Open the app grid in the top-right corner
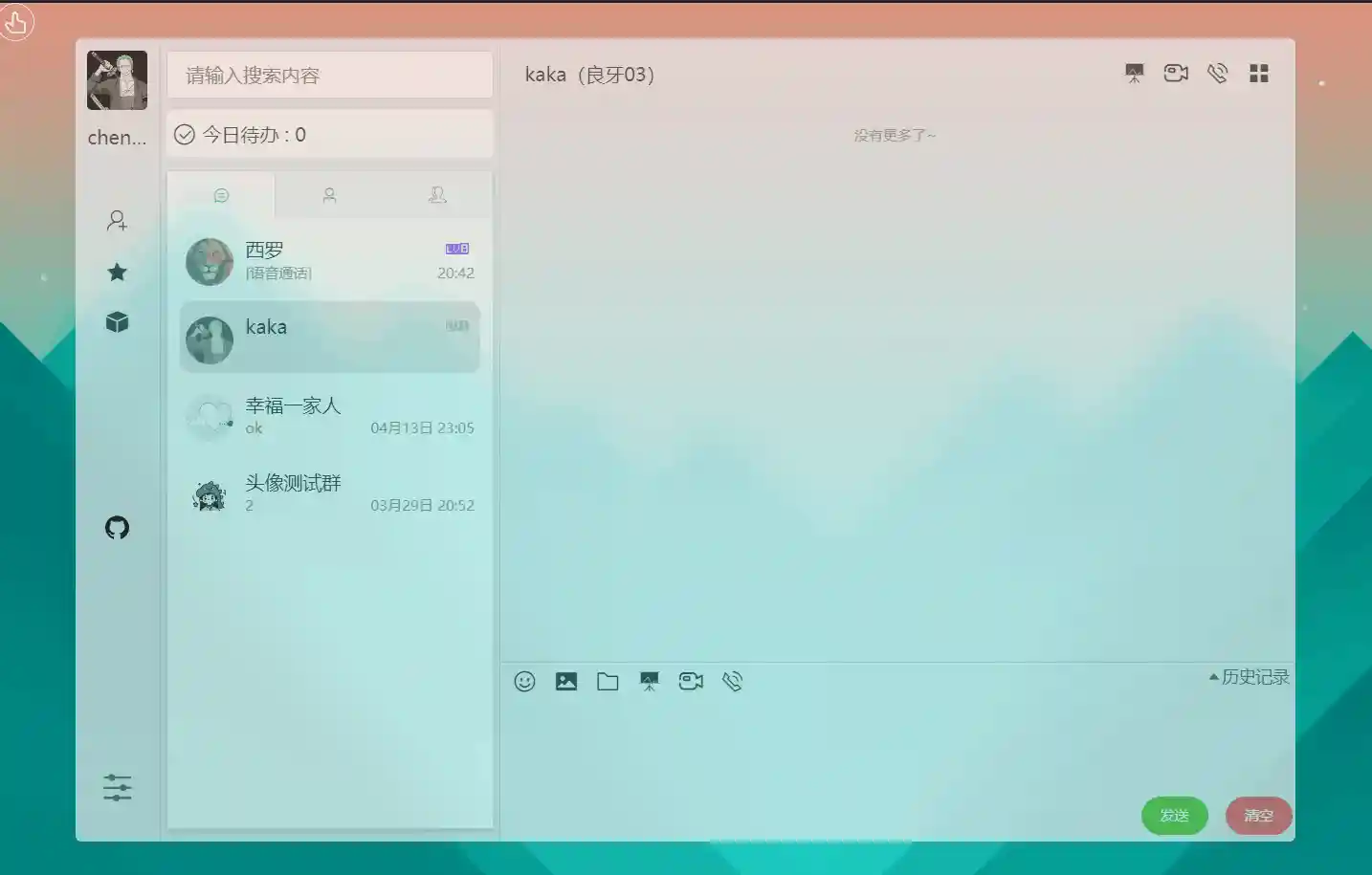The image size is (1372, 875). [x=1259, y=73]
